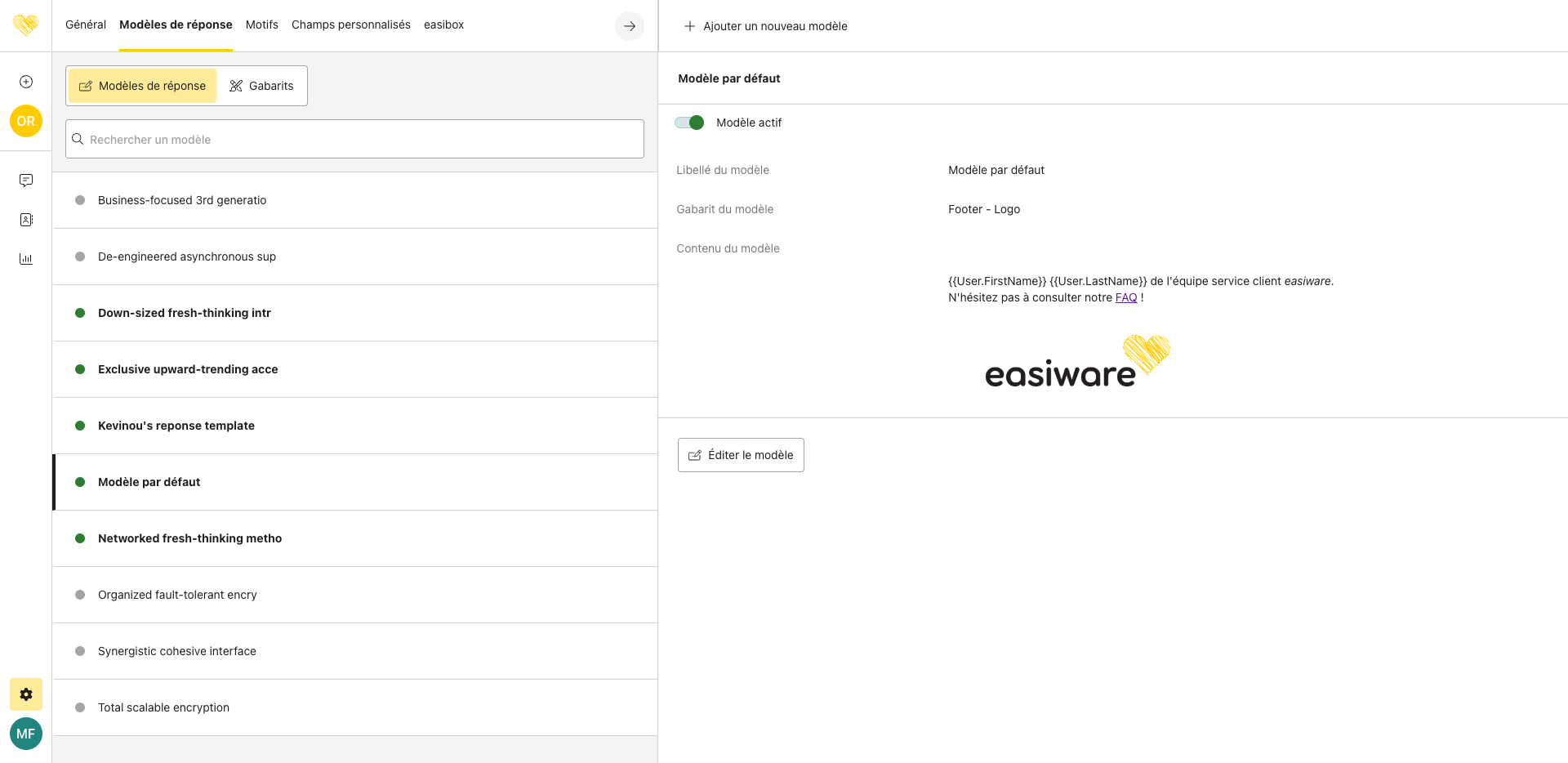Select Kevinou's reponse template in list
1568x763 pixels.
click(176, 426)
